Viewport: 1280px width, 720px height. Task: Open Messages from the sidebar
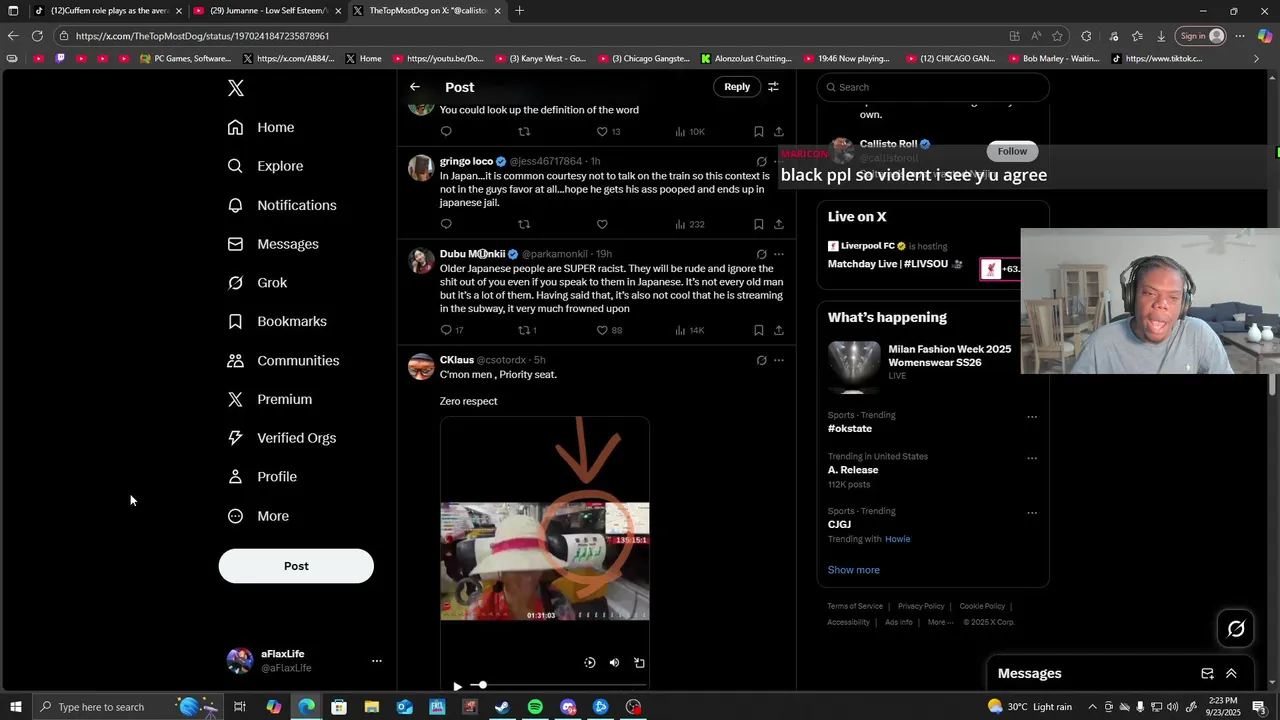point(273,244)
